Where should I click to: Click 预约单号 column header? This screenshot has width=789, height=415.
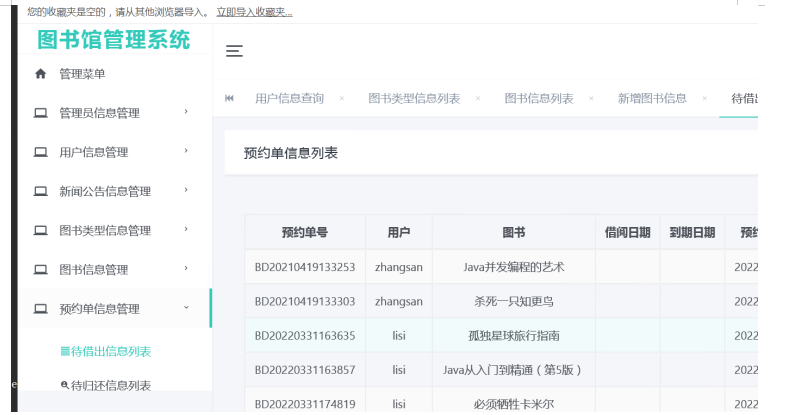[x=305, y=232]
